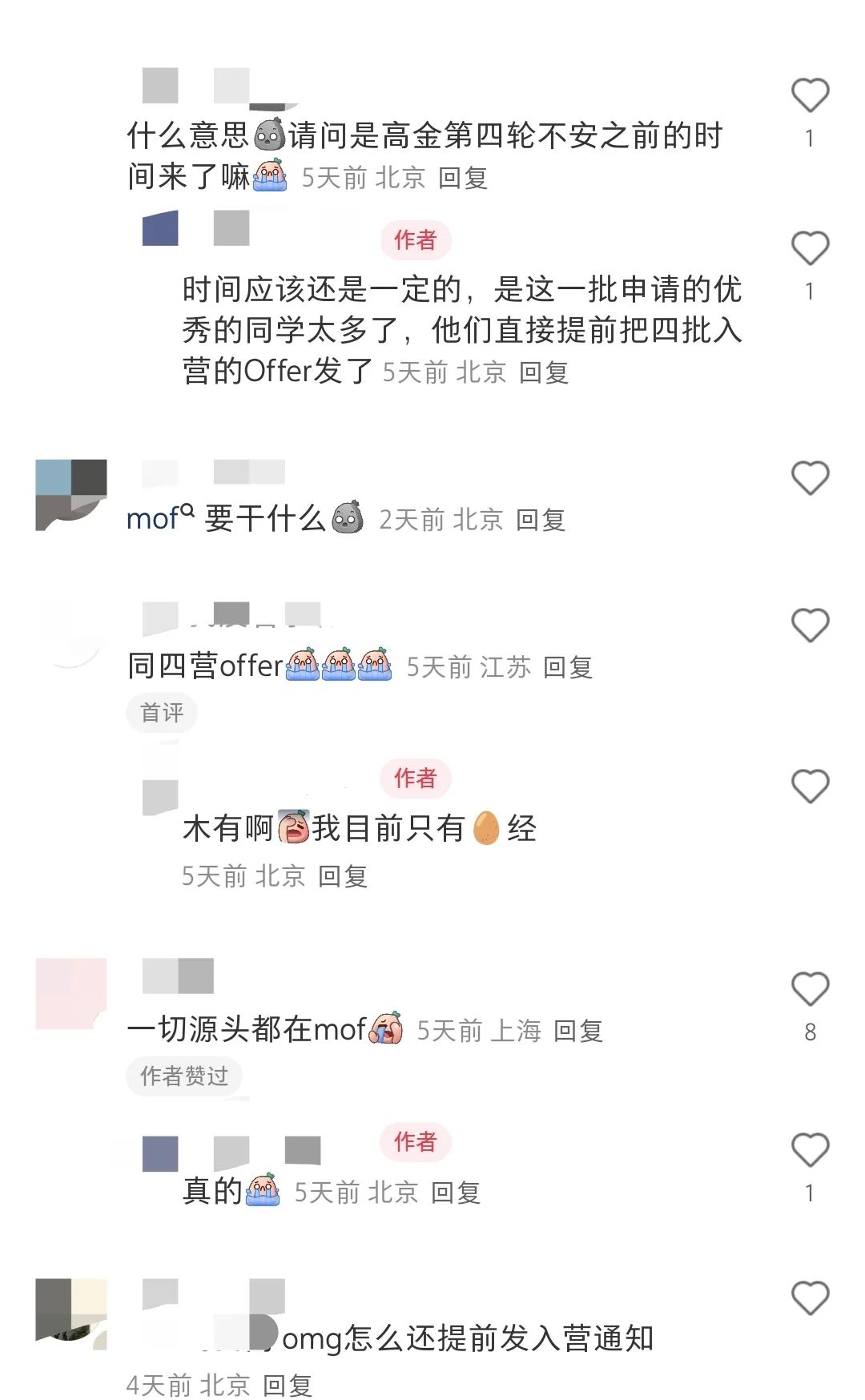Reply to the author's Offer发了 comment
The width and height of the screenshot is (865, 1400).
545,372
